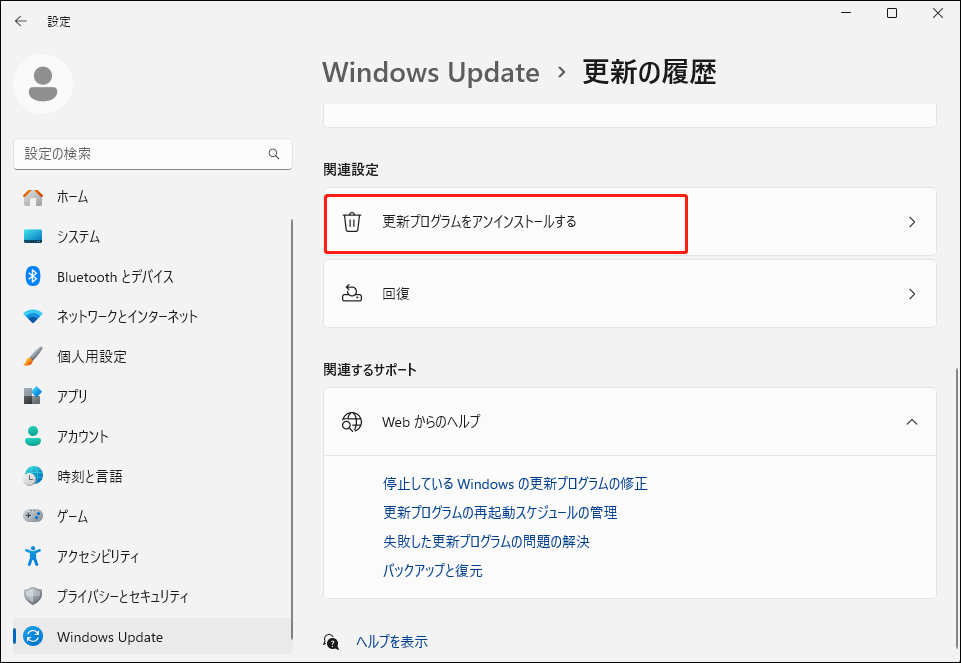Select the アカウント person icon
Image resolution: width=961 pixels, height=663 pixels.
tap(29, 437)
